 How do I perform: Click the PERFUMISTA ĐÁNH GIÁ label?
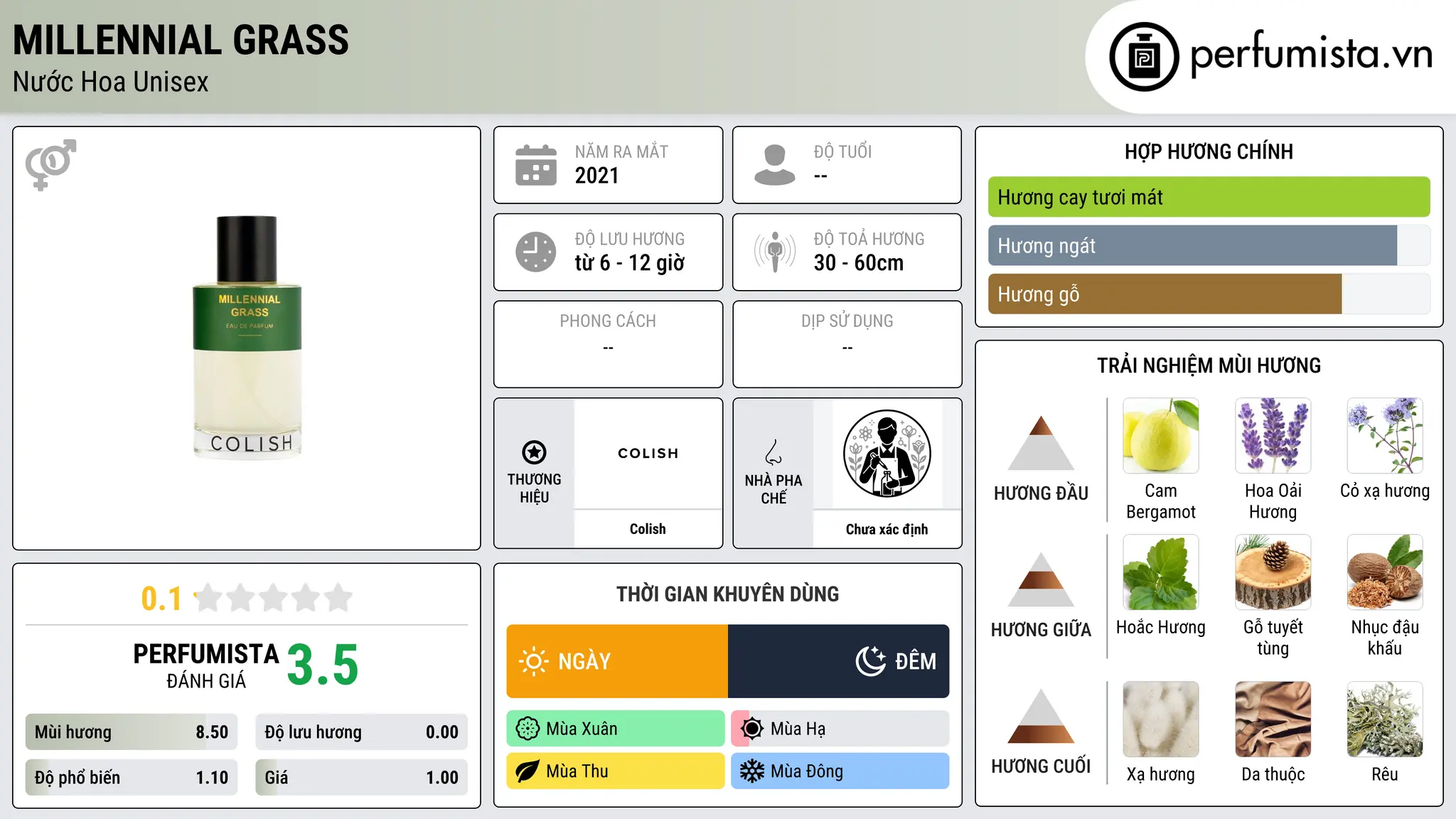click(206, 665)
